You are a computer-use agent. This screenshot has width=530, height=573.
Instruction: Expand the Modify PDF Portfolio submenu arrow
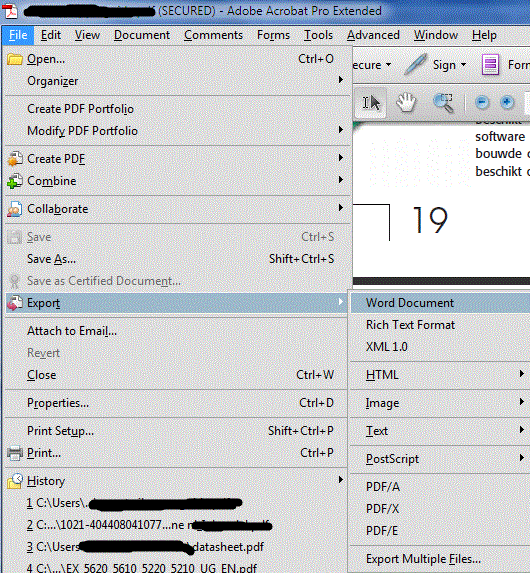pyautogui.click(x=341, y=130)
